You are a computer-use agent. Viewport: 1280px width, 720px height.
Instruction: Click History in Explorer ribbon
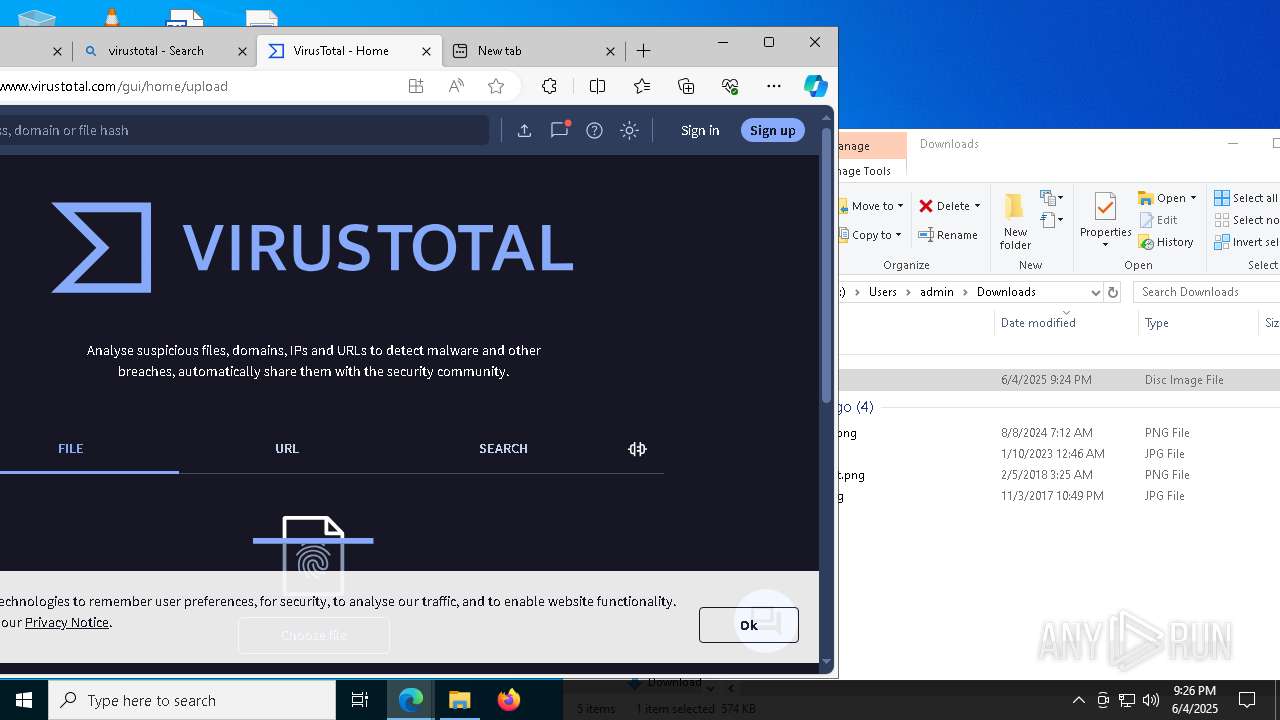[x=1166, y=242]
